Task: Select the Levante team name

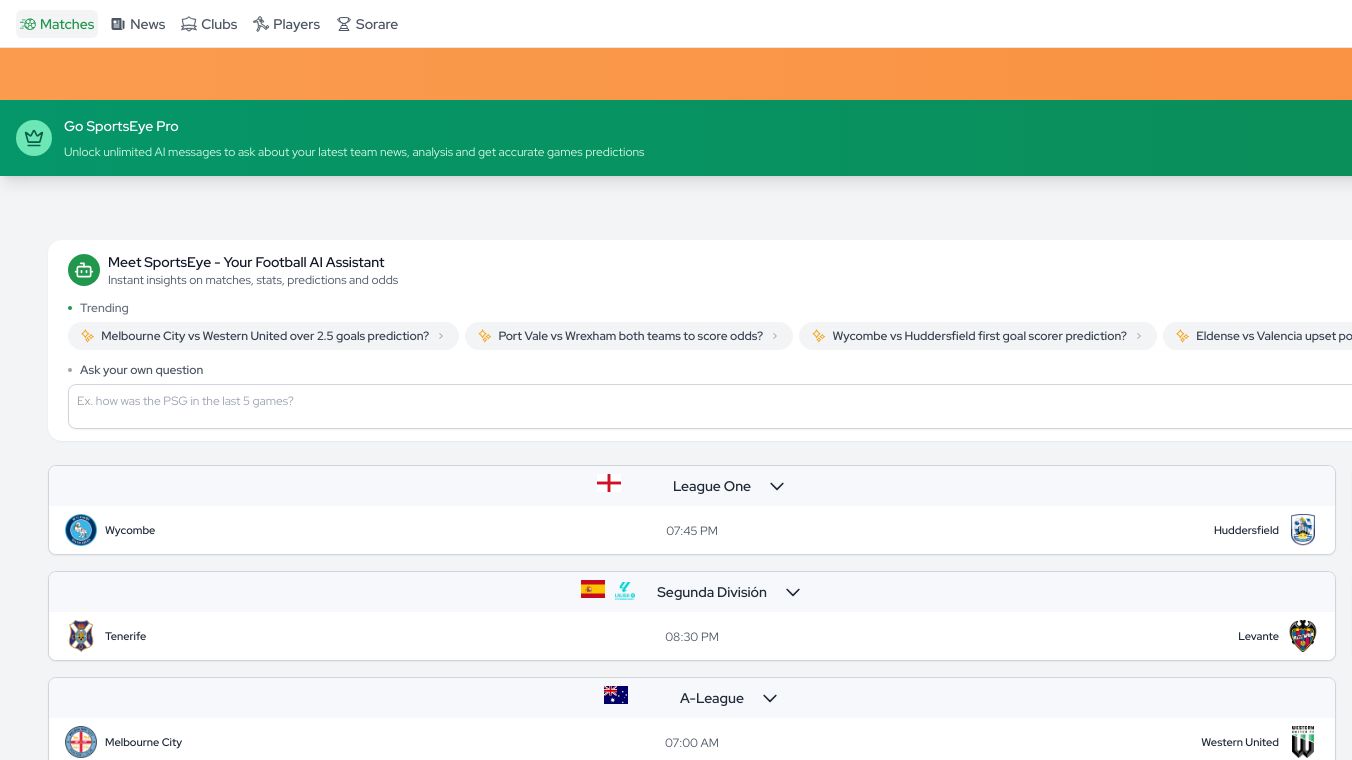Action: (x=1258, y=636)
